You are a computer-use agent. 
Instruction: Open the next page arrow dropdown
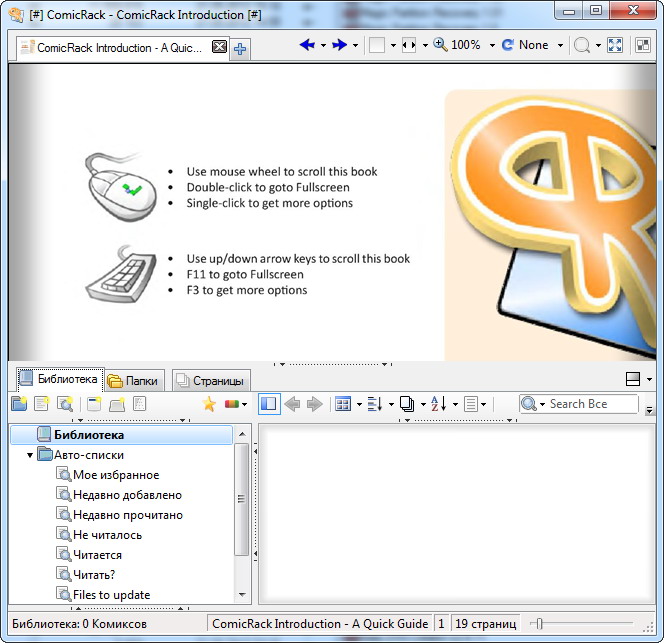coord(355,45)
